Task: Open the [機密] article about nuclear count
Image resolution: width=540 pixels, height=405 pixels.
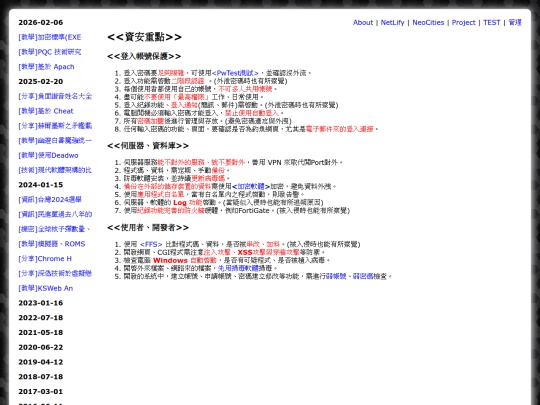Action: coord(54,229)
